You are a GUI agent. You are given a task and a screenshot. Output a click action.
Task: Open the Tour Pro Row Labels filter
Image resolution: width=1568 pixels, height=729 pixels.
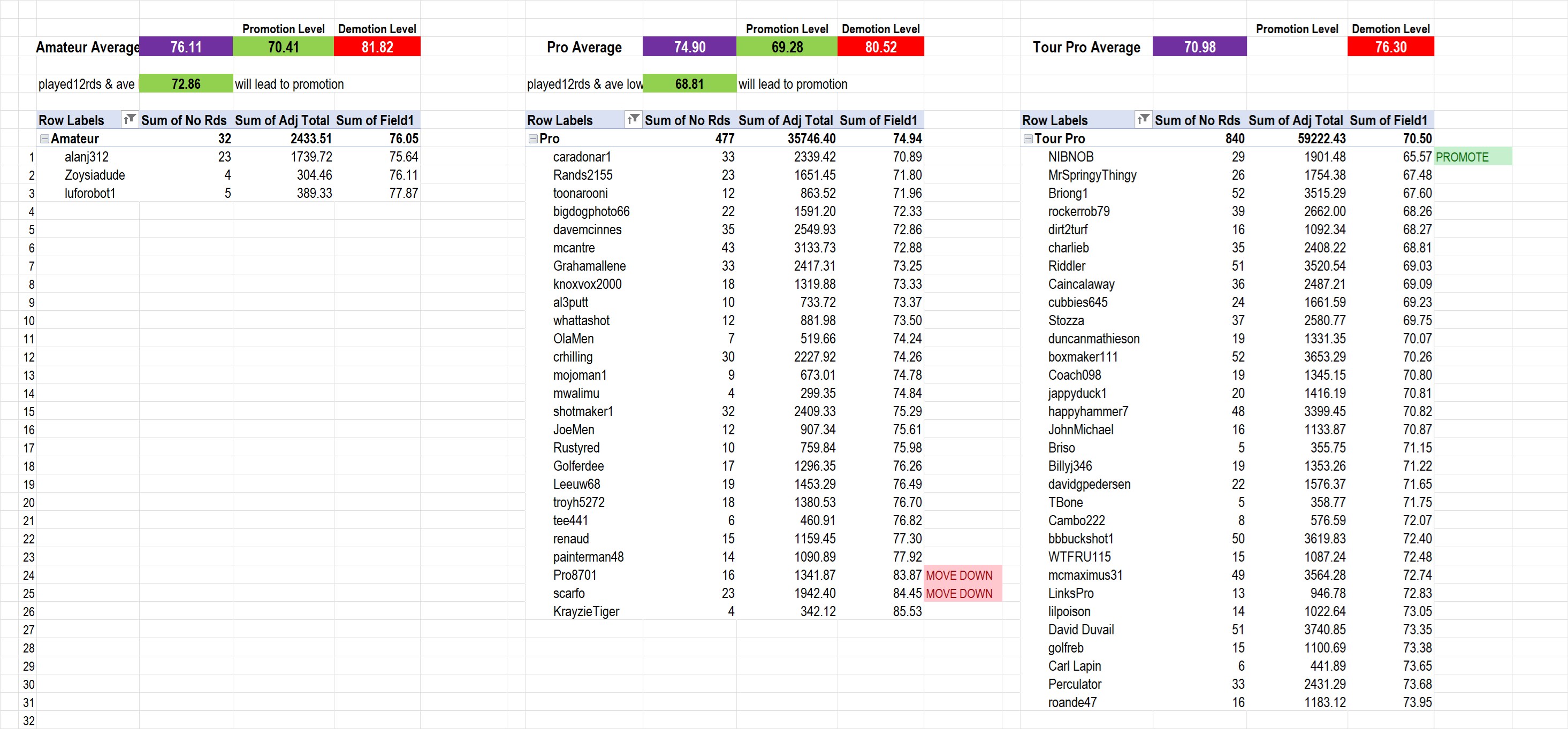pos(1143,119)
